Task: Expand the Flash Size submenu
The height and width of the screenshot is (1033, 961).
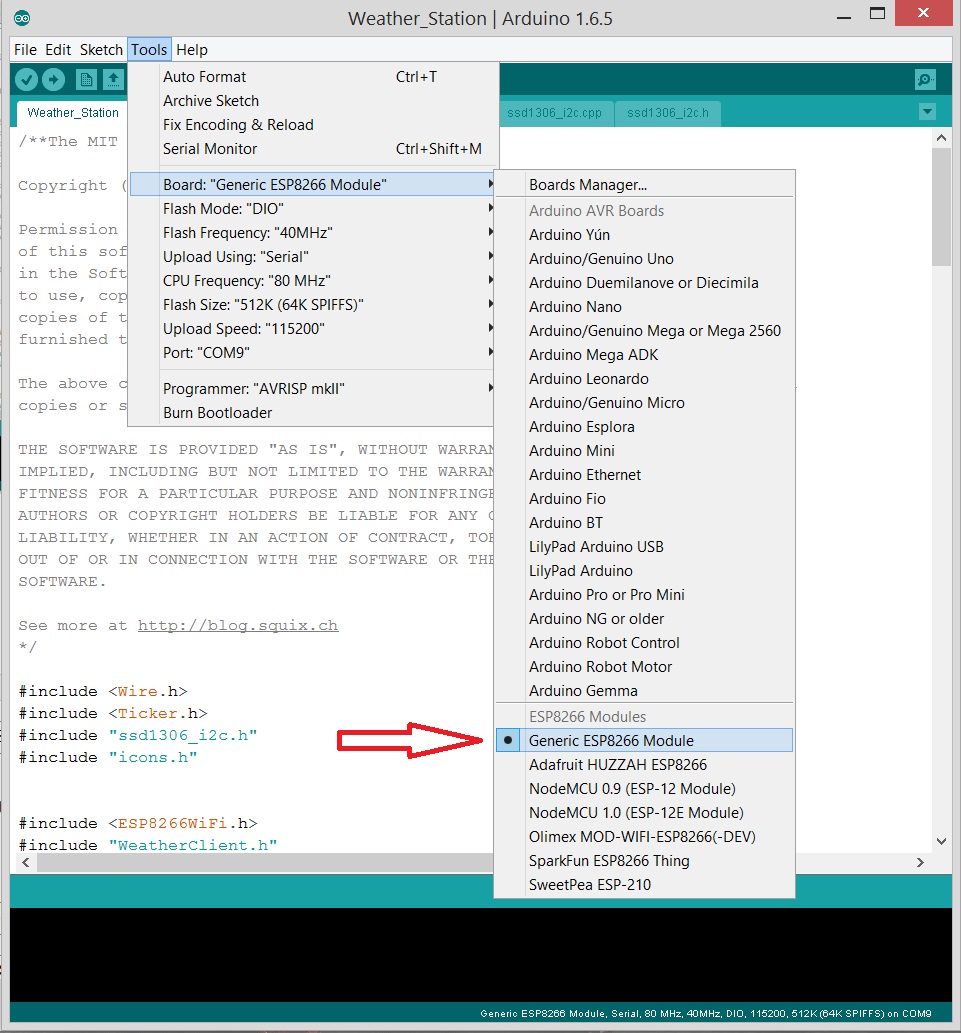Action: click(312, 305)
